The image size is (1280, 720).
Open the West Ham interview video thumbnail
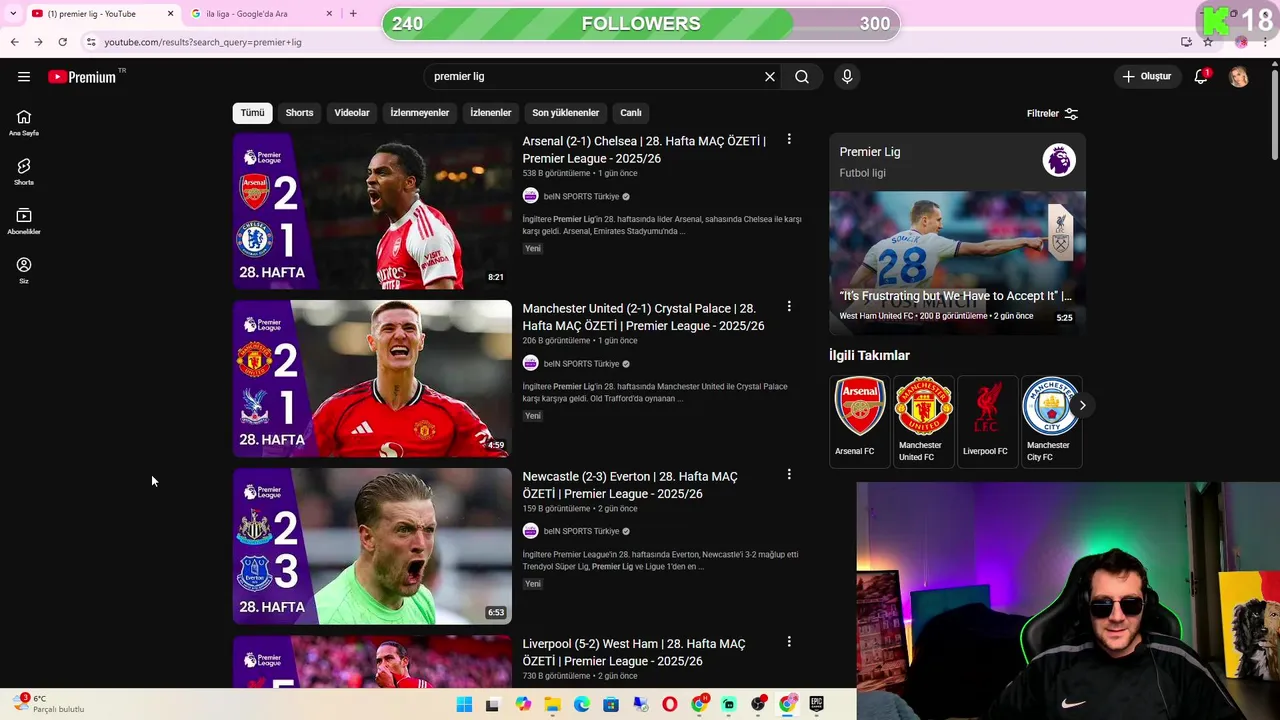[x=957, y=263]
